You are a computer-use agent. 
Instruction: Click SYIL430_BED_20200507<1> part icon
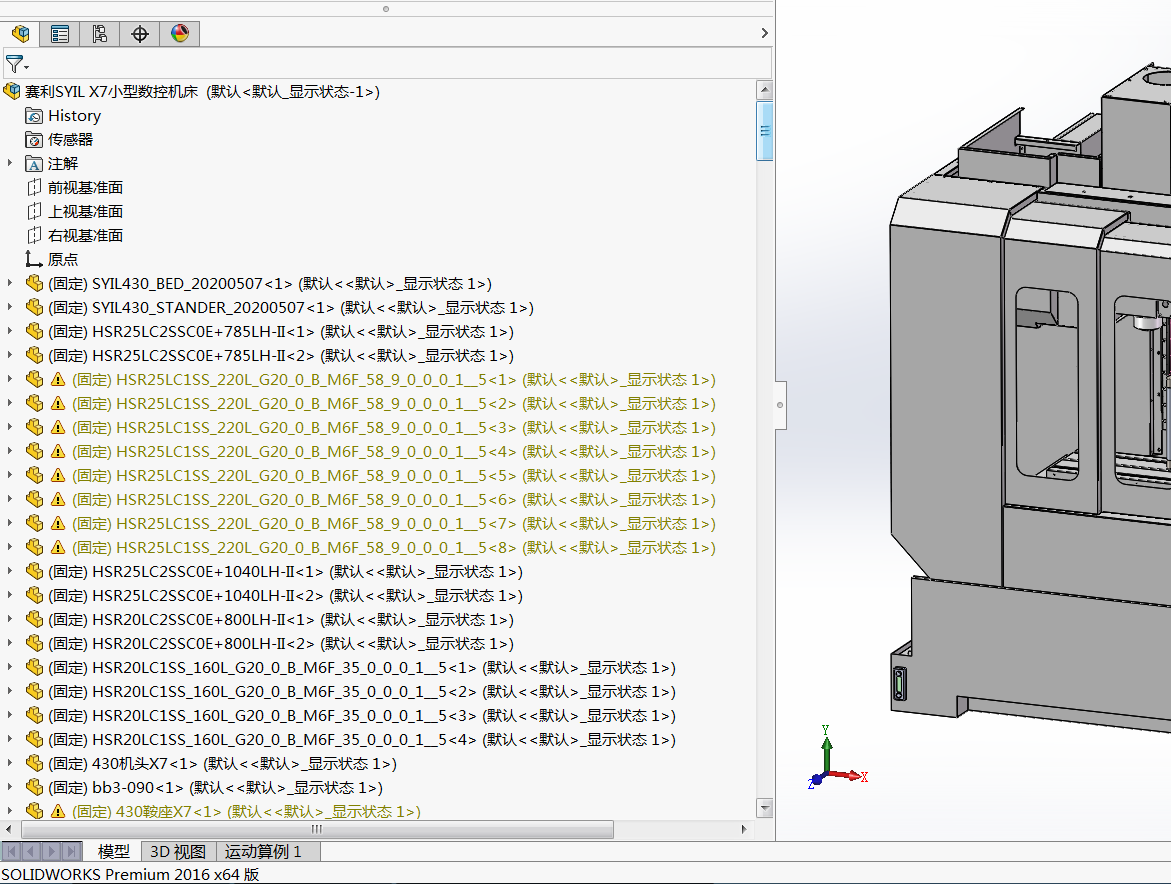(x=34, y=283)
